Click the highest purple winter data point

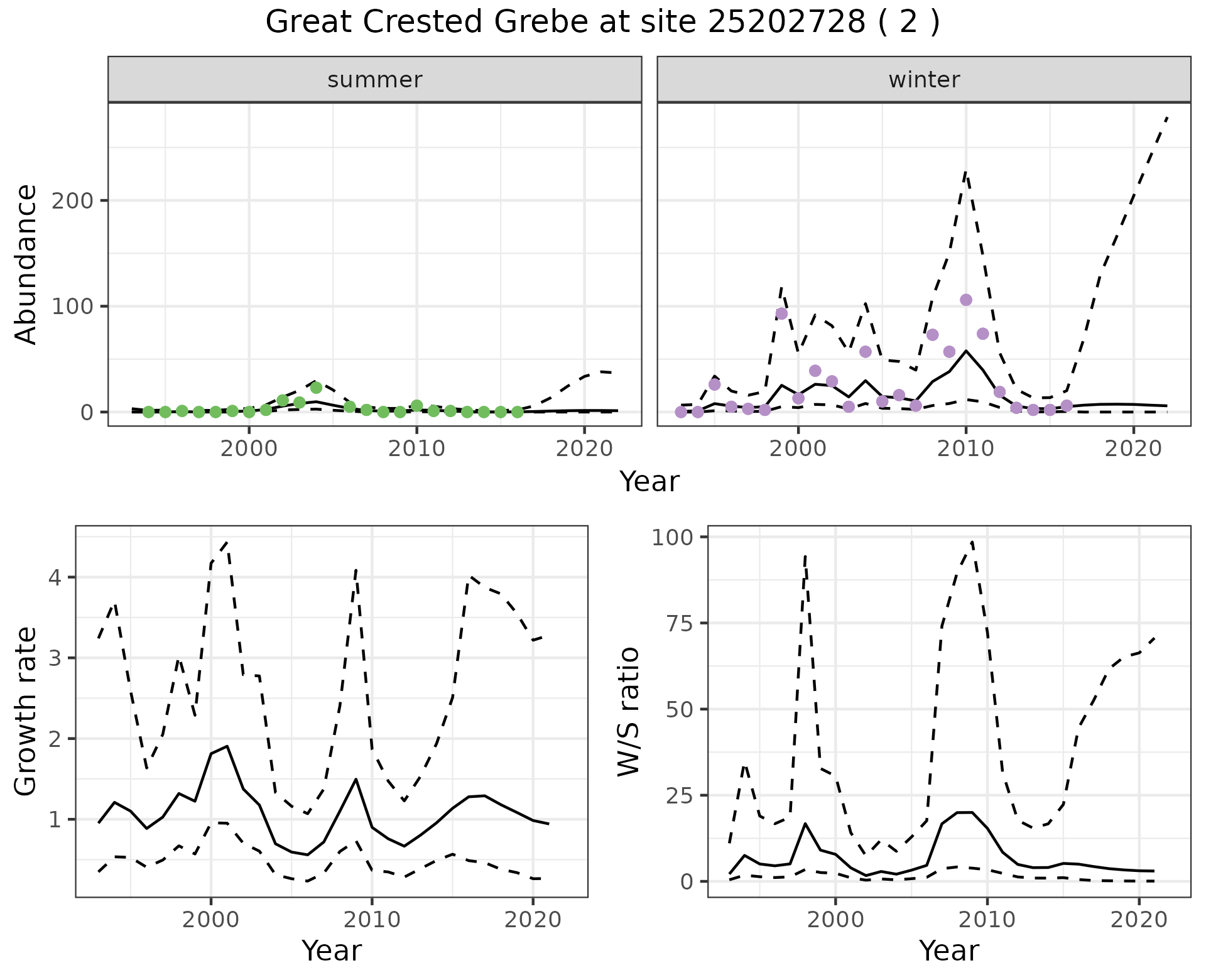tap(966, 300)
